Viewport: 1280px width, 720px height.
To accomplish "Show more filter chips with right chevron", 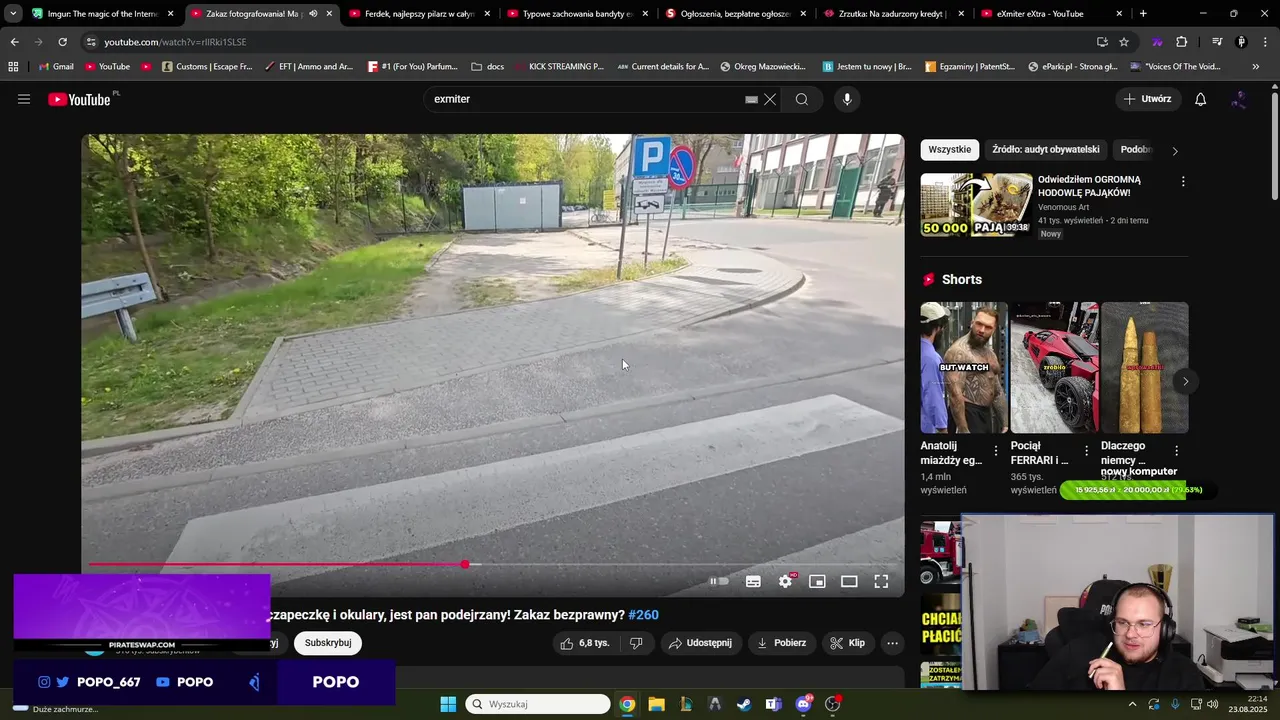I will click(x=1175, y=151).
